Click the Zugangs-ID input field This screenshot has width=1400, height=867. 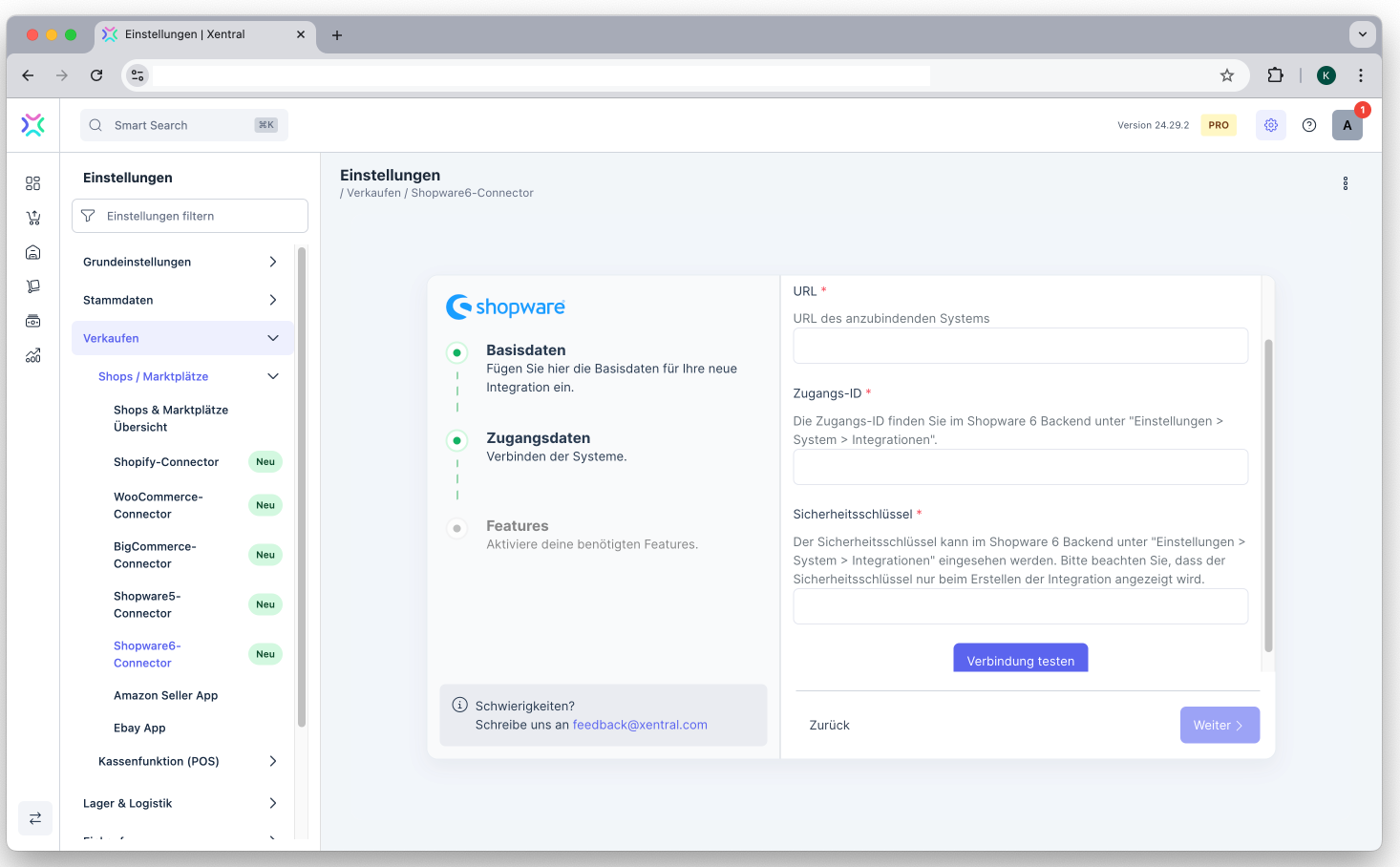(1020, 467)
